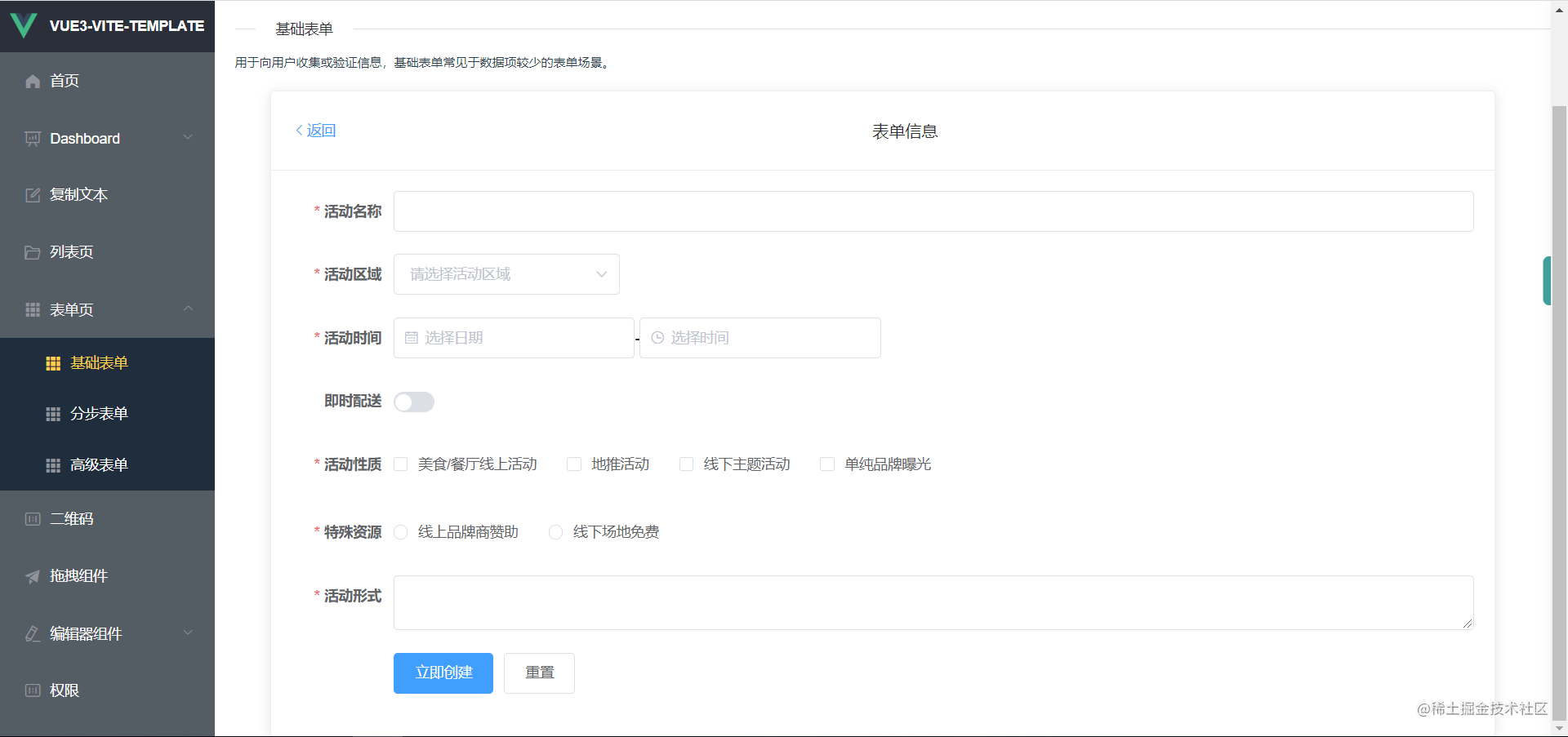Click the calendar icon in date picker
1568x737 pixels.
[x=412, y=338]
